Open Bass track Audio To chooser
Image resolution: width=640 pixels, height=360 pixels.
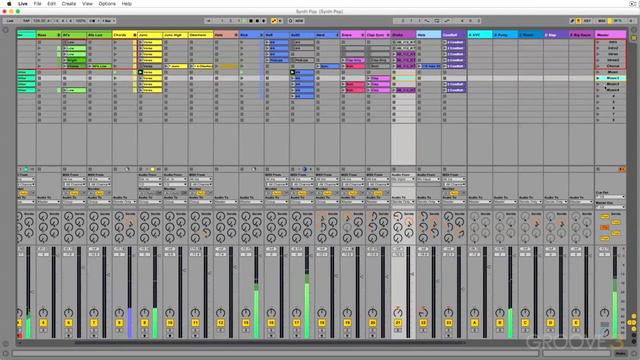(x=49, y=202)
